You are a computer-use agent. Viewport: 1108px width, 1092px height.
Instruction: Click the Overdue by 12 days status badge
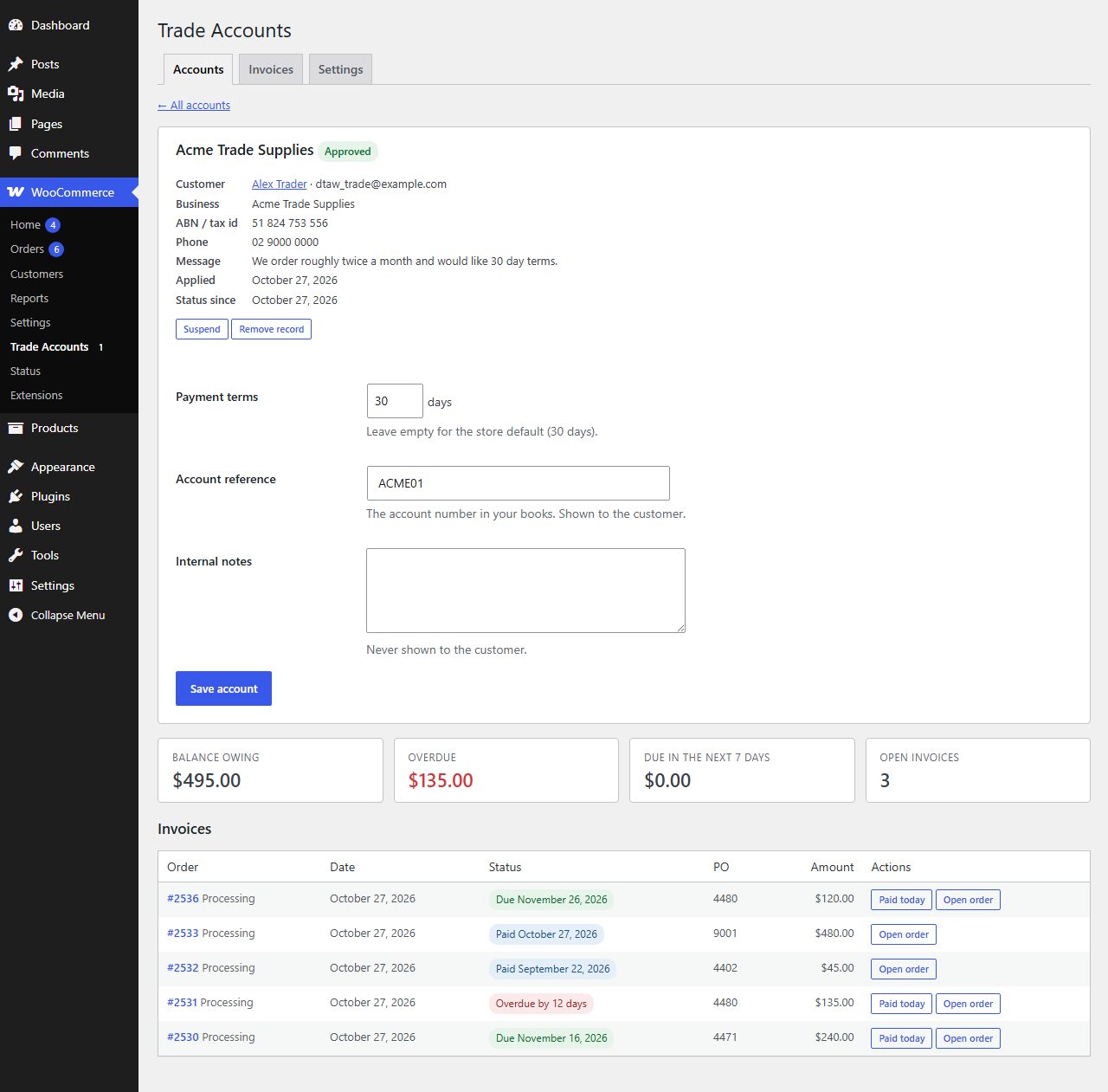541,1004
